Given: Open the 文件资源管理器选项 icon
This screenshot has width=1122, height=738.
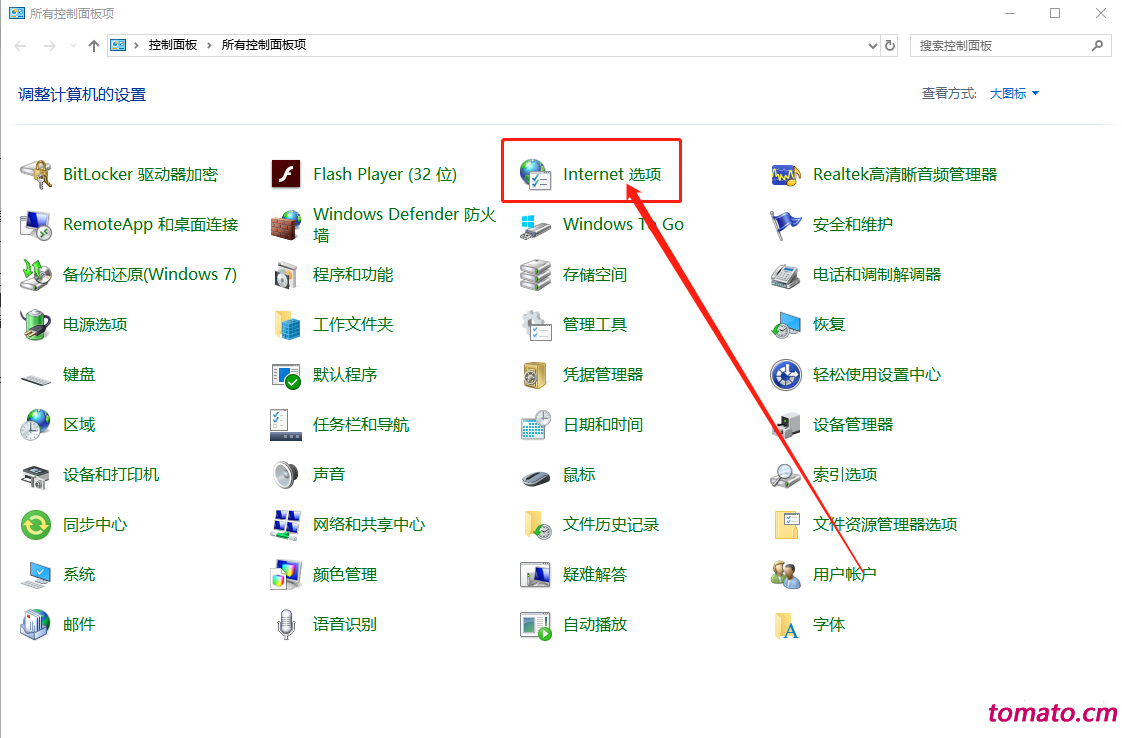Looking at the screenshot, I should pyautogui.click(x=787, y=525).
